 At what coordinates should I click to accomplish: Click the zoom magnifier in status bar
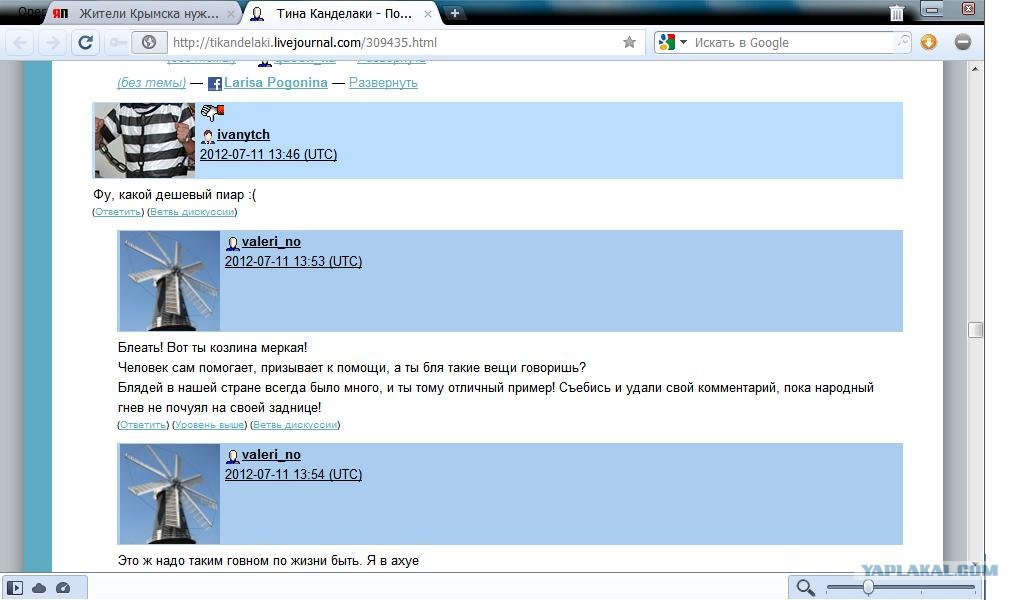click(805, 588)
